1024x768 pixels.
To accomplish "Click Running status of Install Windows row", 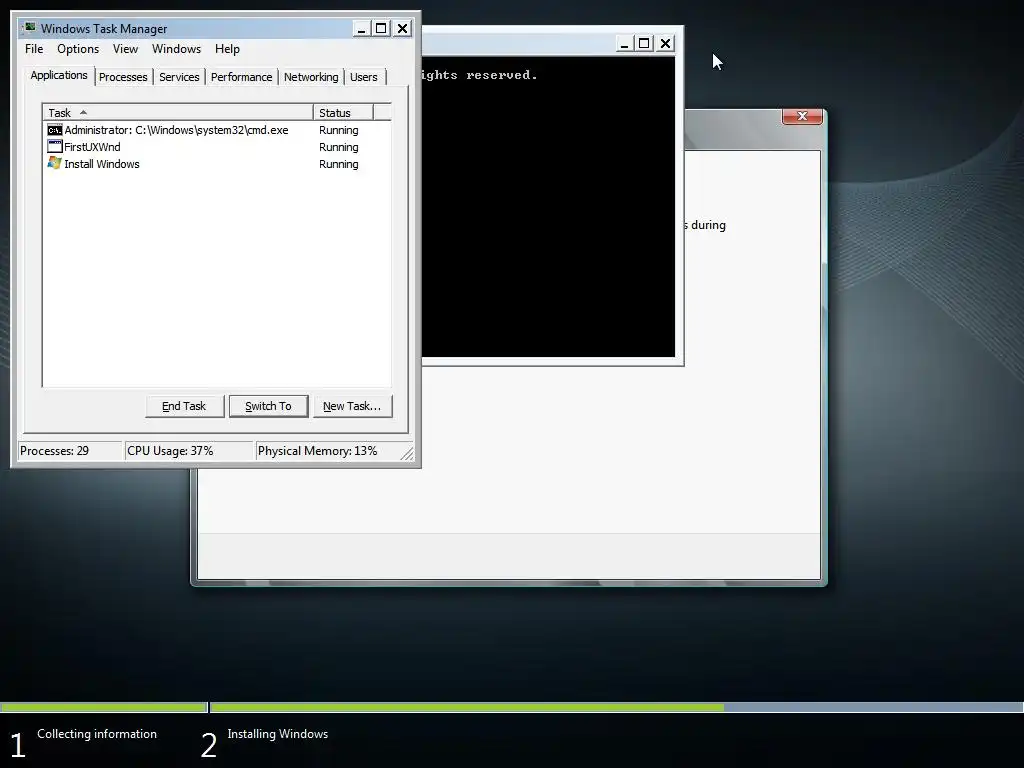I will click(x=338, y=164).
